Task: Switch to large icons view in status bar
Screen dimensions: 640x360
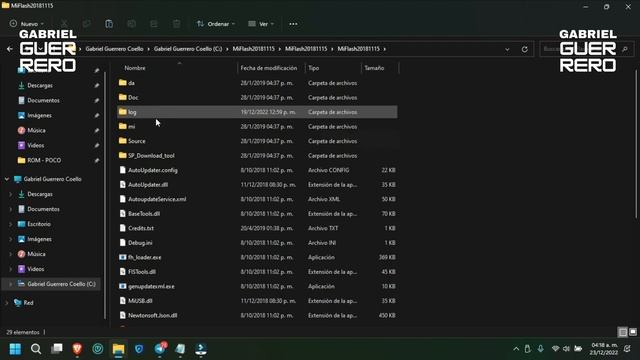Action: click(x=633, y=332)
